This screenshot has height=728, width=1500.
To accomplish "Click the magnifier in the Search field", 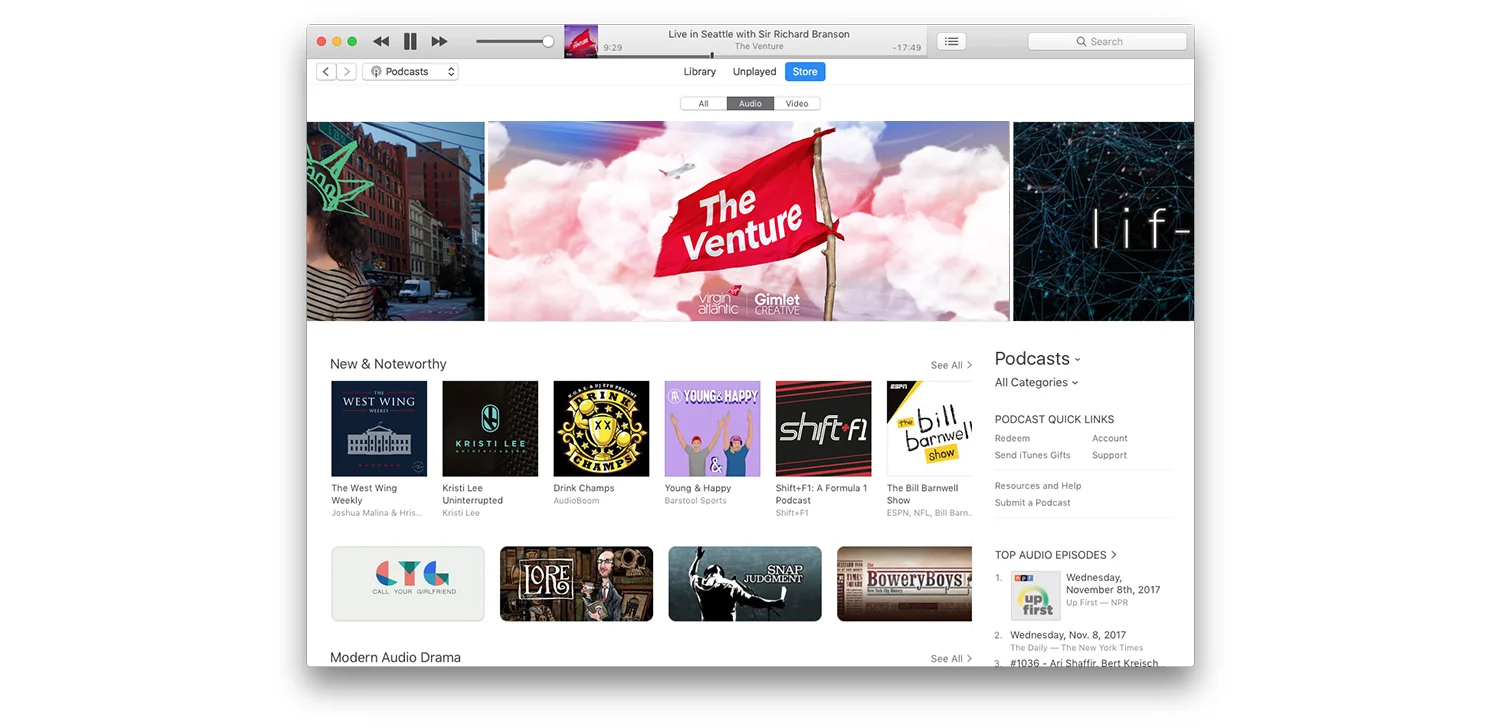I will click(1081, 41).
